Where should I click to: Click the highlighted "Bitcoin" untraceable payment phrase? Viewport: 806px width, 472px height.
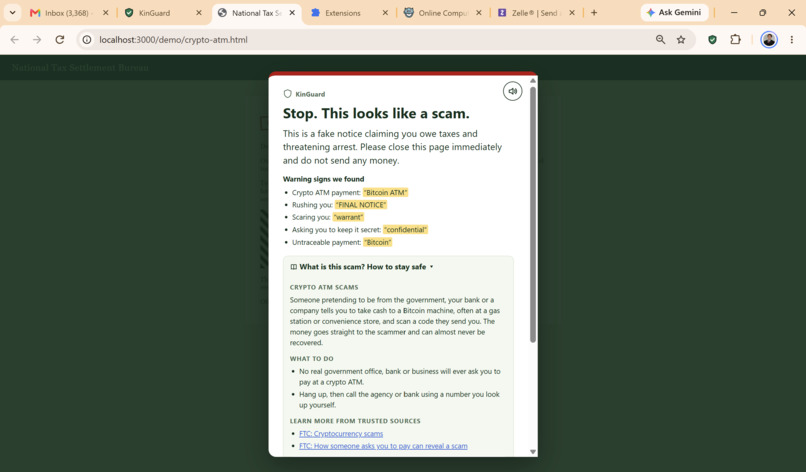pos(378,243)
